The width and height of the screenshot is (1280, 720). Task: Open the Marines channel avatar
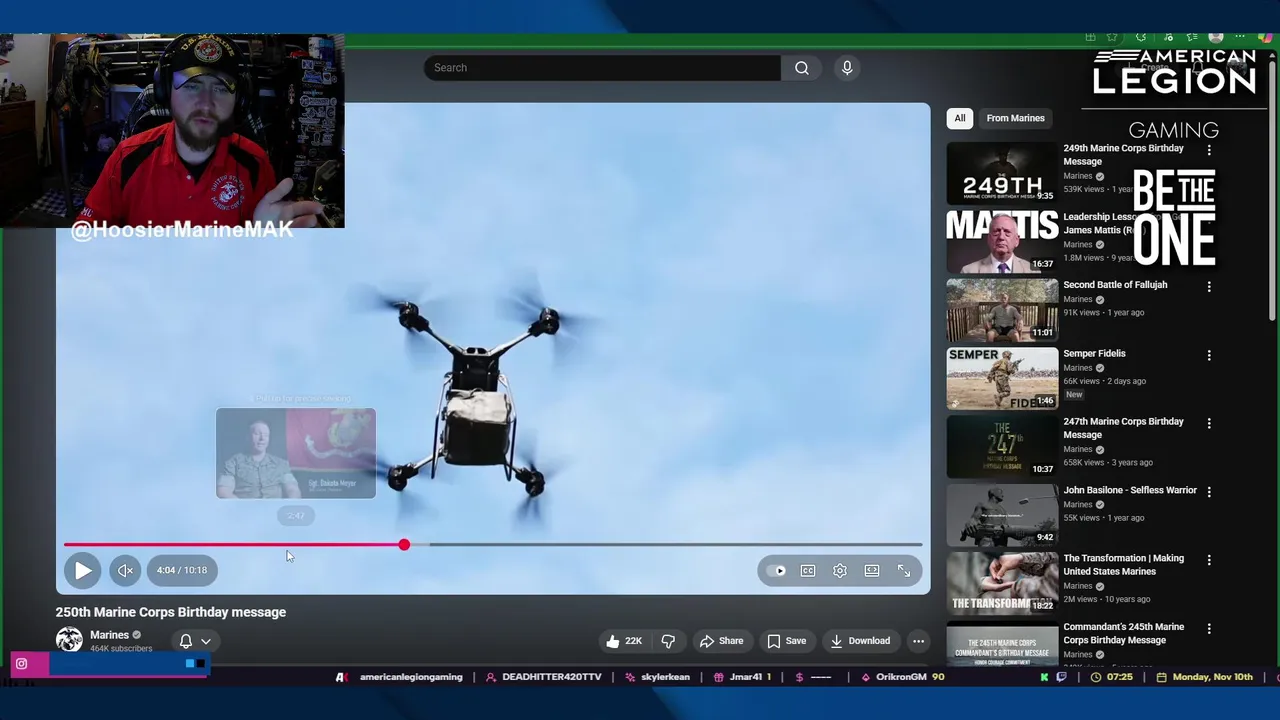(69, 640)
